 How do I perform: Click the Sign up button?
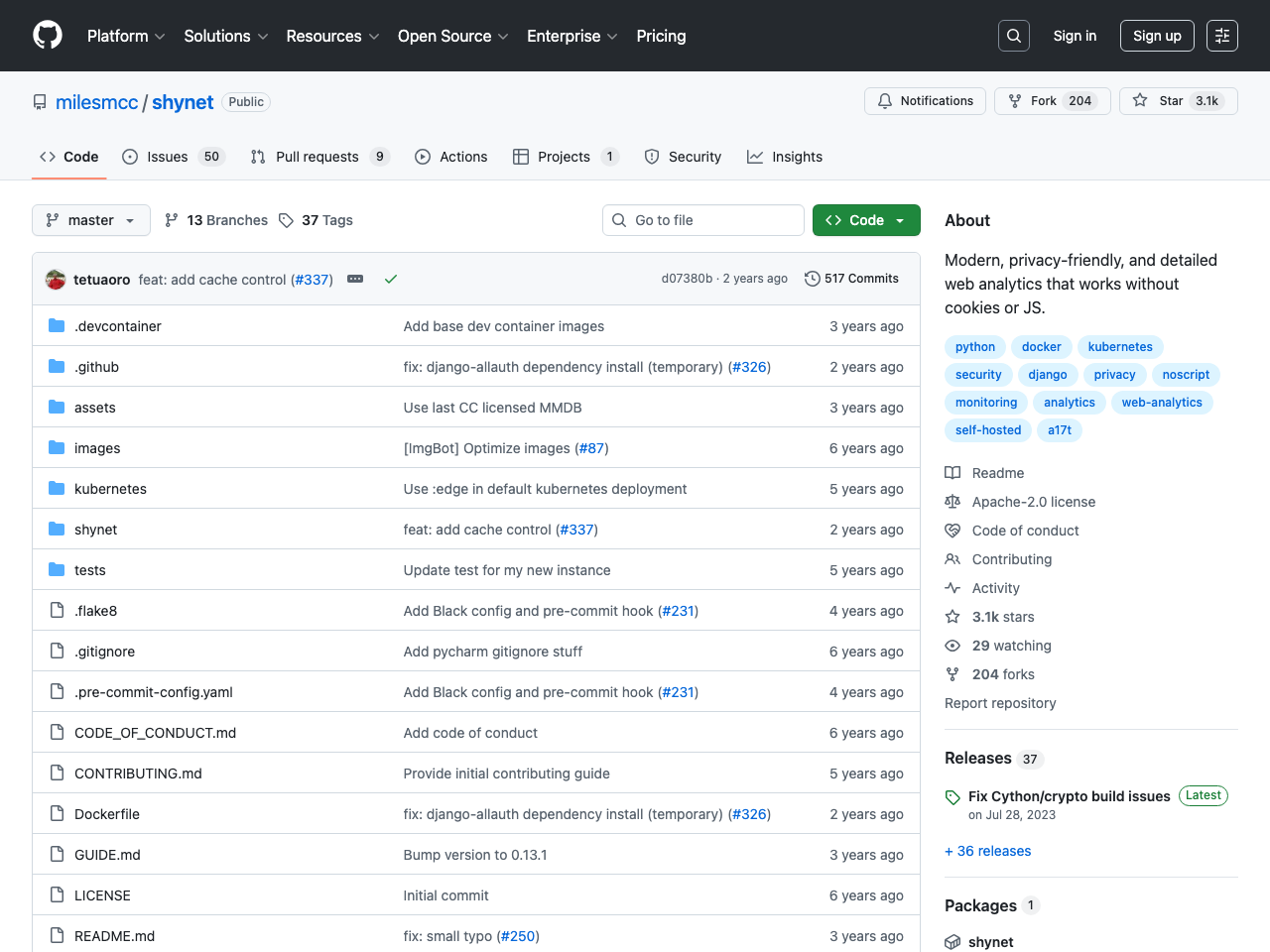click(1157, 35)
